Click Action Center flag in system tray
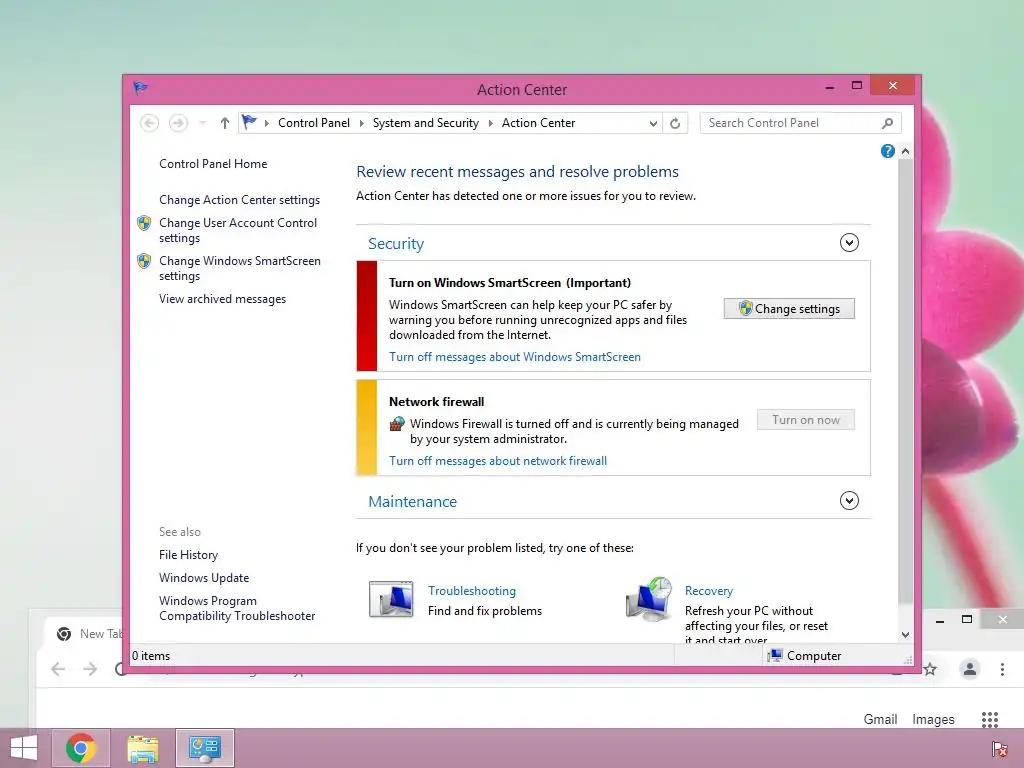The height and width of the screenshot is (768, 1024). tap(999, 749)
